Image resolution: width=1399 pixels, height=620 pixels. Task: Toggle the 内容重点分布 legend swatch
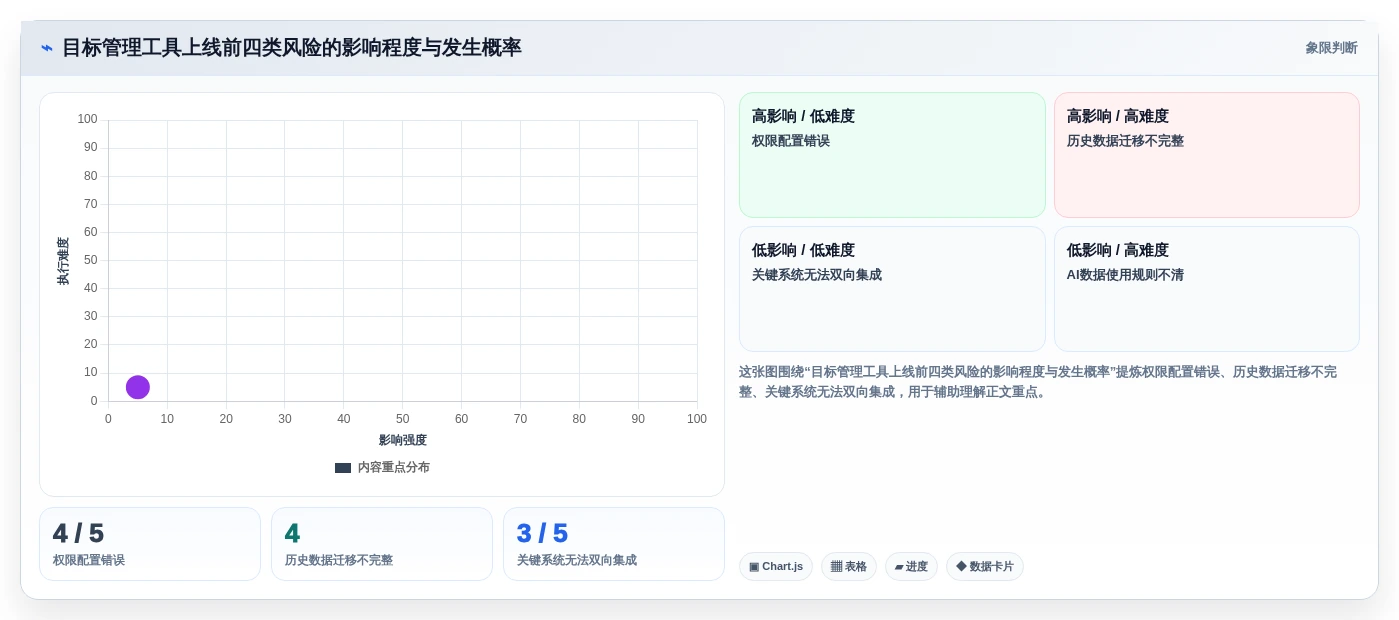[343, 467]
